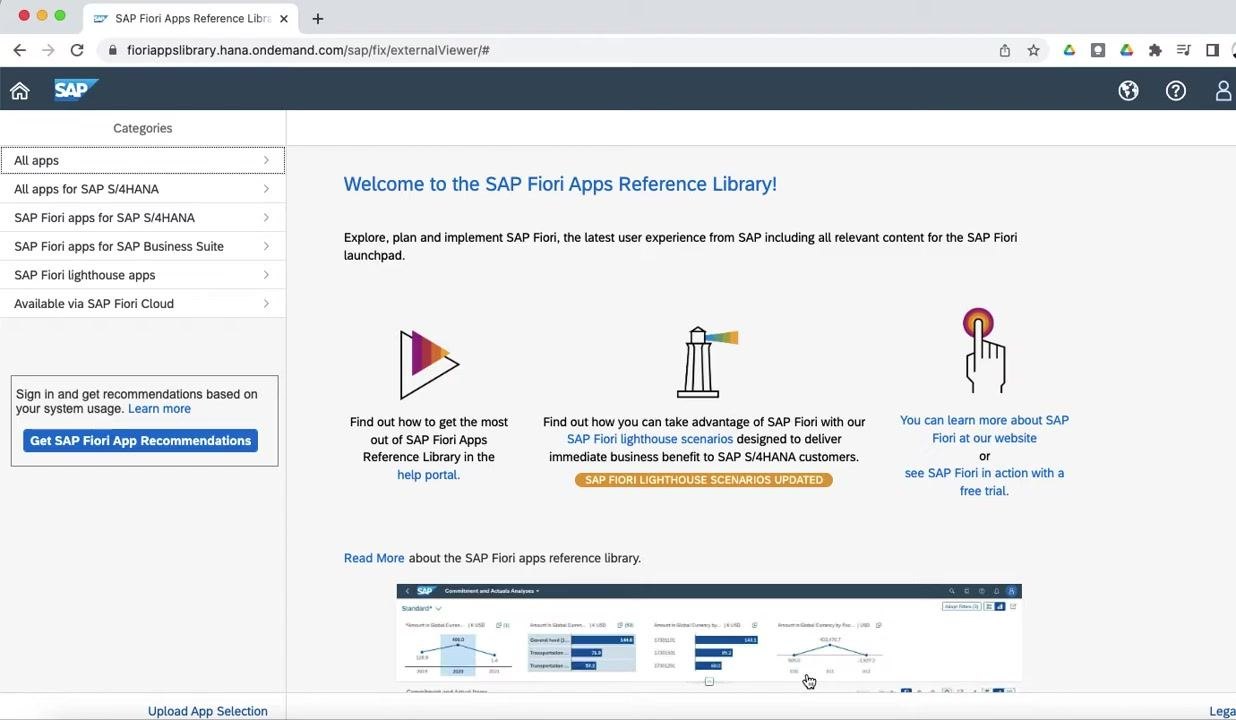
Task: Click SAP Fiori Lighthouse Scenarios Updated badge
Action: [x=704, y=480]
